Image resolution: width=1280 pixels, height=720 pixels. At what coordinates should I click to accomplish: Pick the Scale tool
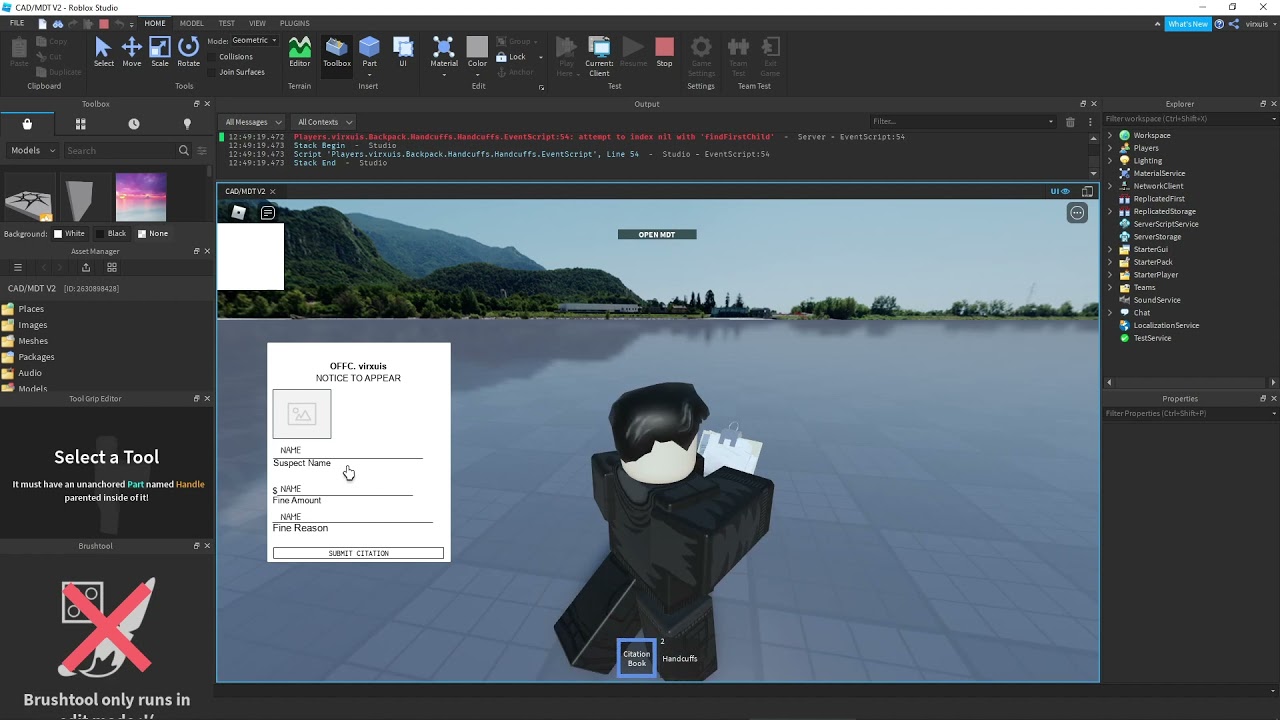[160, 52]
